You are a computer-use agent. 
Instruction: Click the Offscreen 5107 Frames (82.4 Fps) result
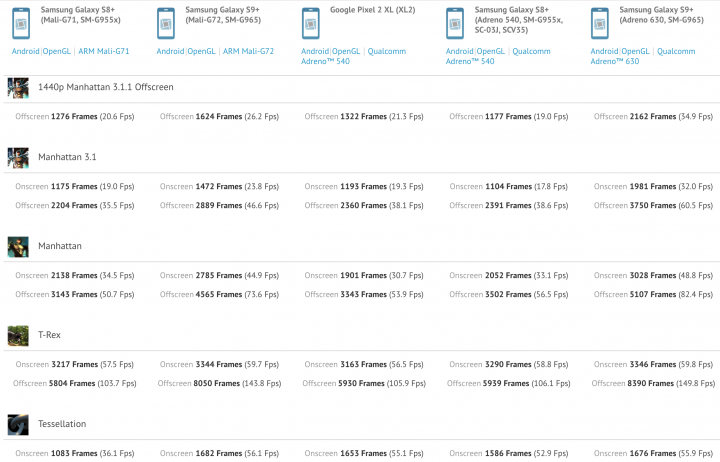(653, 294)
